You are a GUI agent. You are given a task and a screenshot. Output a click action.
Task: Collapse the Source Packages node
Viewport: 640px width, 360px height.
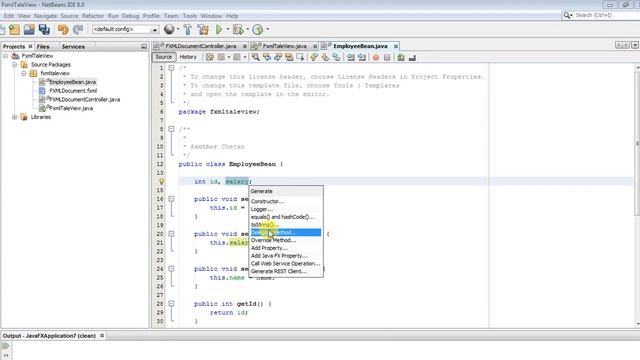click(14, 64)
